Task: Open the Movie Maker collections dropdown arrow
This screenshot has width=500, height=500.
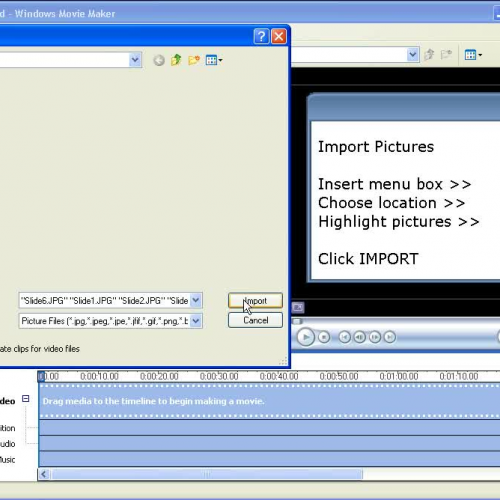Action: pyautogui.click(x=413, y=54)
